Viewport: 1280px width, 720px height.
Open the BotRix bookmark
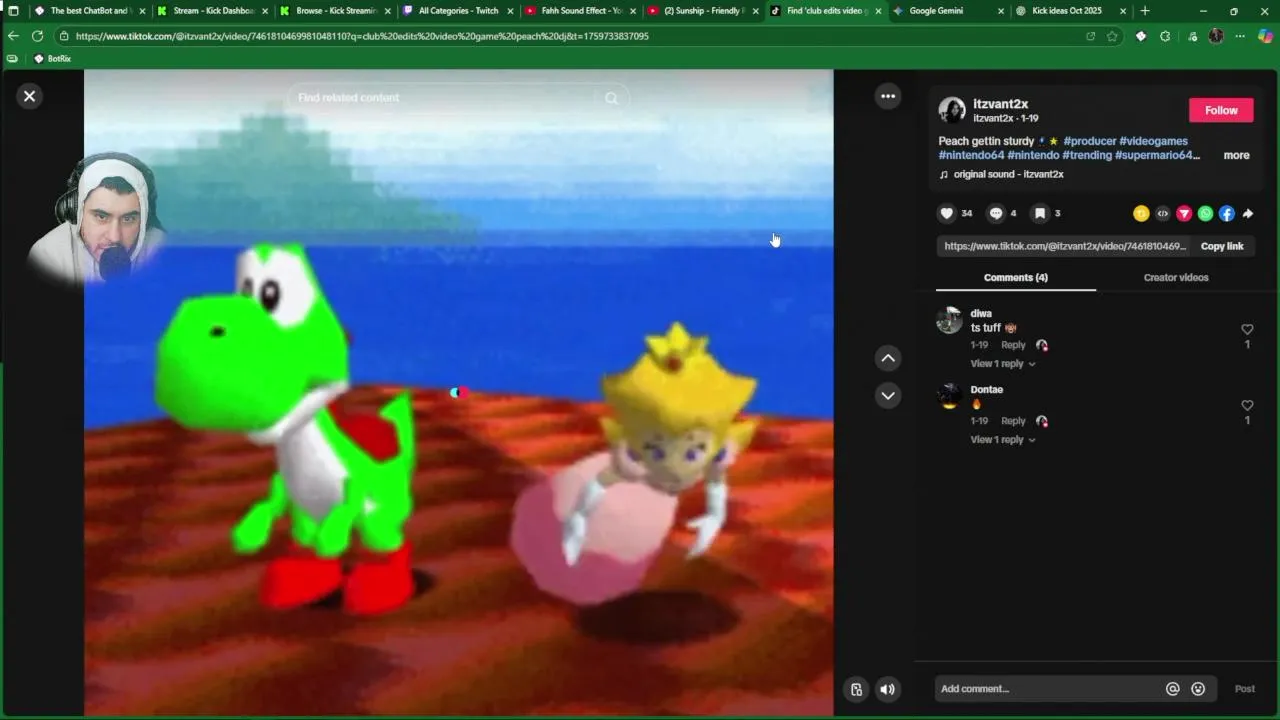pyautogui.click(x=52, y=59)
